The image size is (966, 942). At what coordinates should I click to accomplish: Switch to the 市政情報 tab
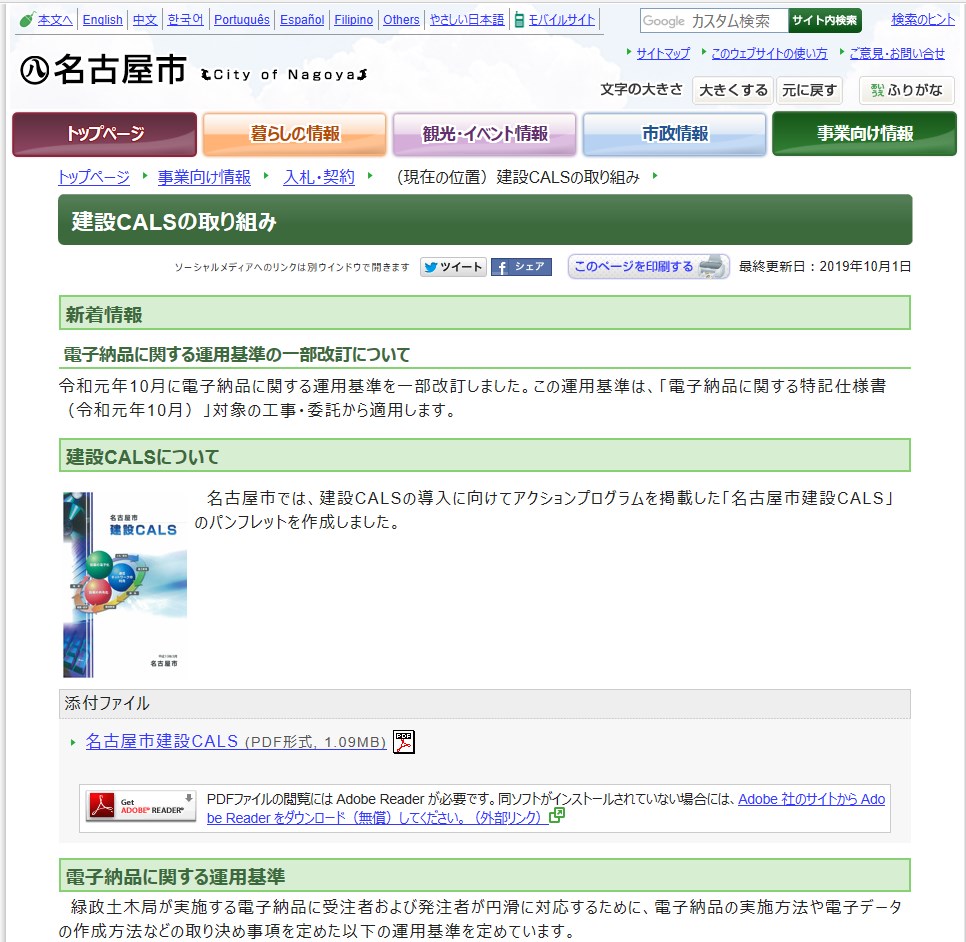point(674,134)
